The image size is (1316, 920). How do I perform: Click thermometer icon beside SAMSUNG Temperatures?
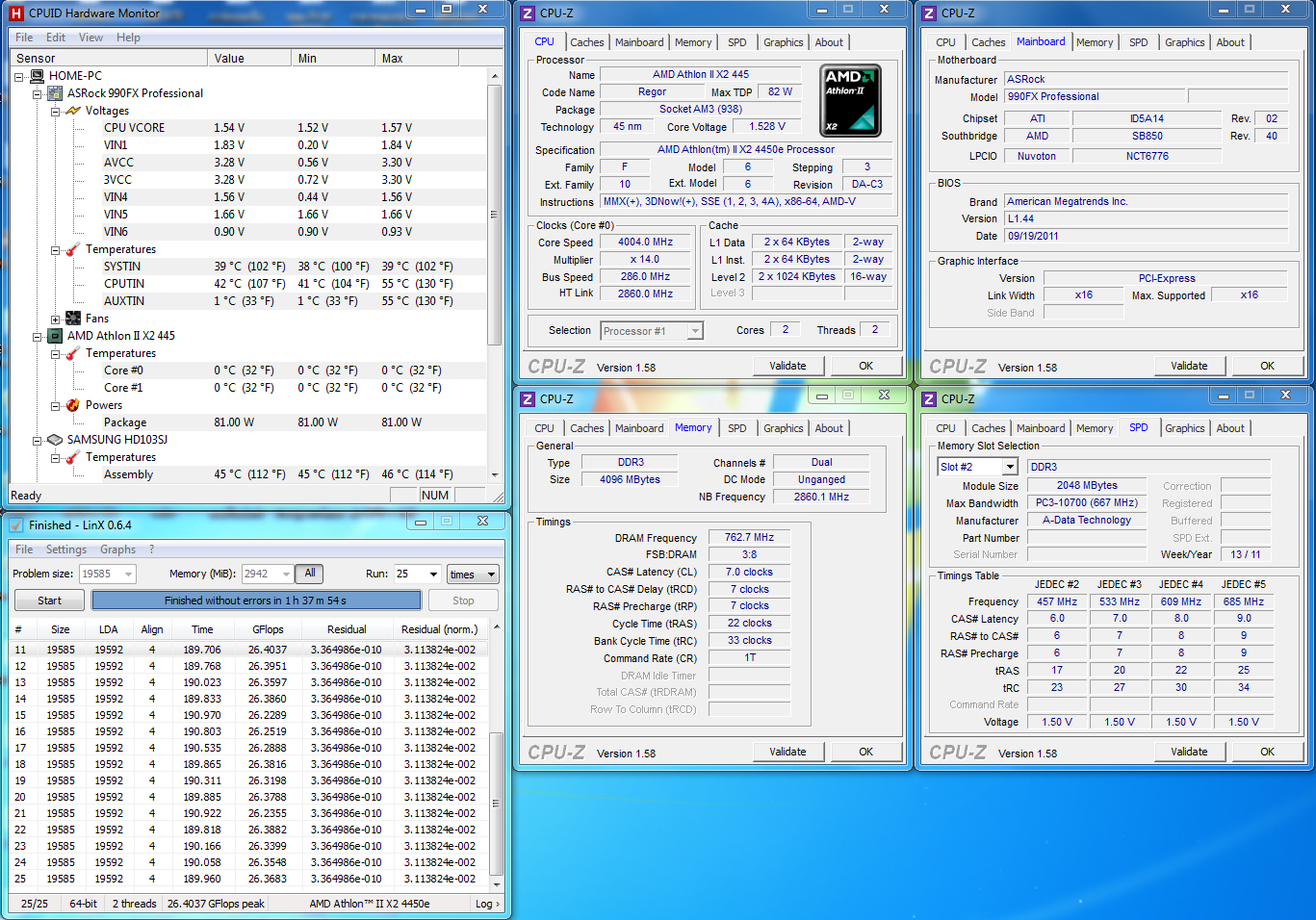tap(73, 457)
